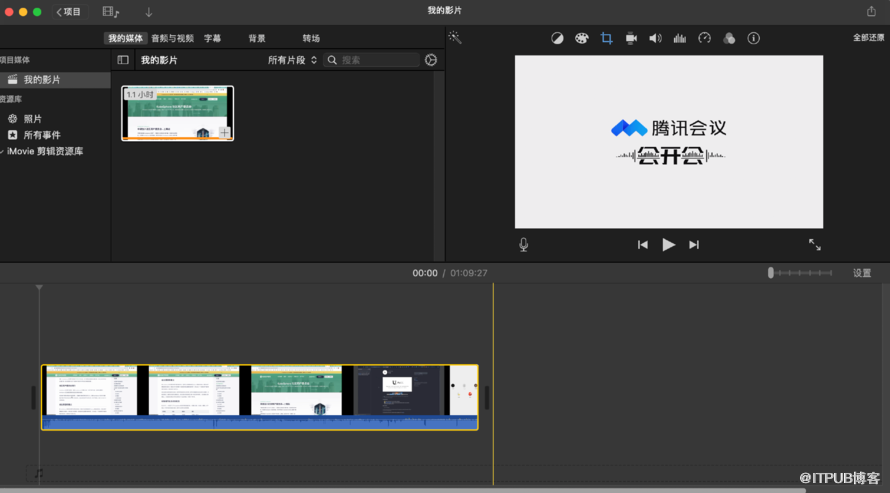Open the stabilization camera tool
The image size is (890, 493).
(631, 38)
